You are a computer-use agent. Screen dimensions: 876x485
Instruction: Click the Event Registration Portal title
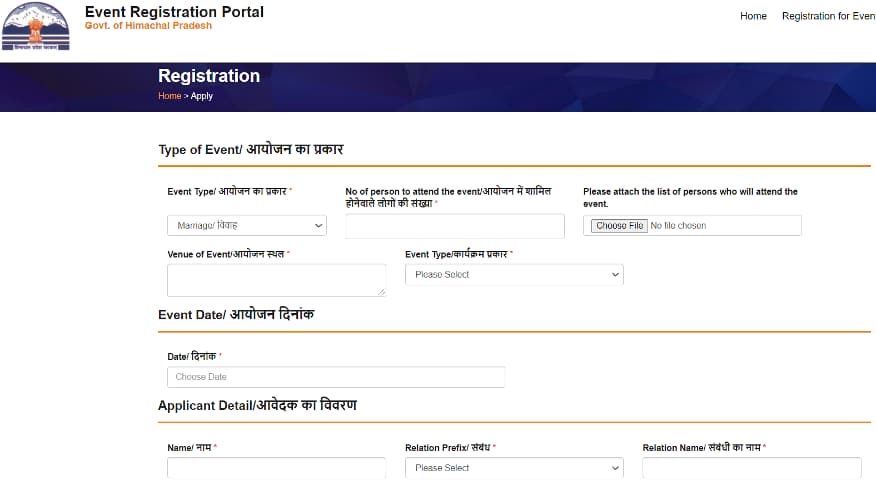[x=174, y=12]
